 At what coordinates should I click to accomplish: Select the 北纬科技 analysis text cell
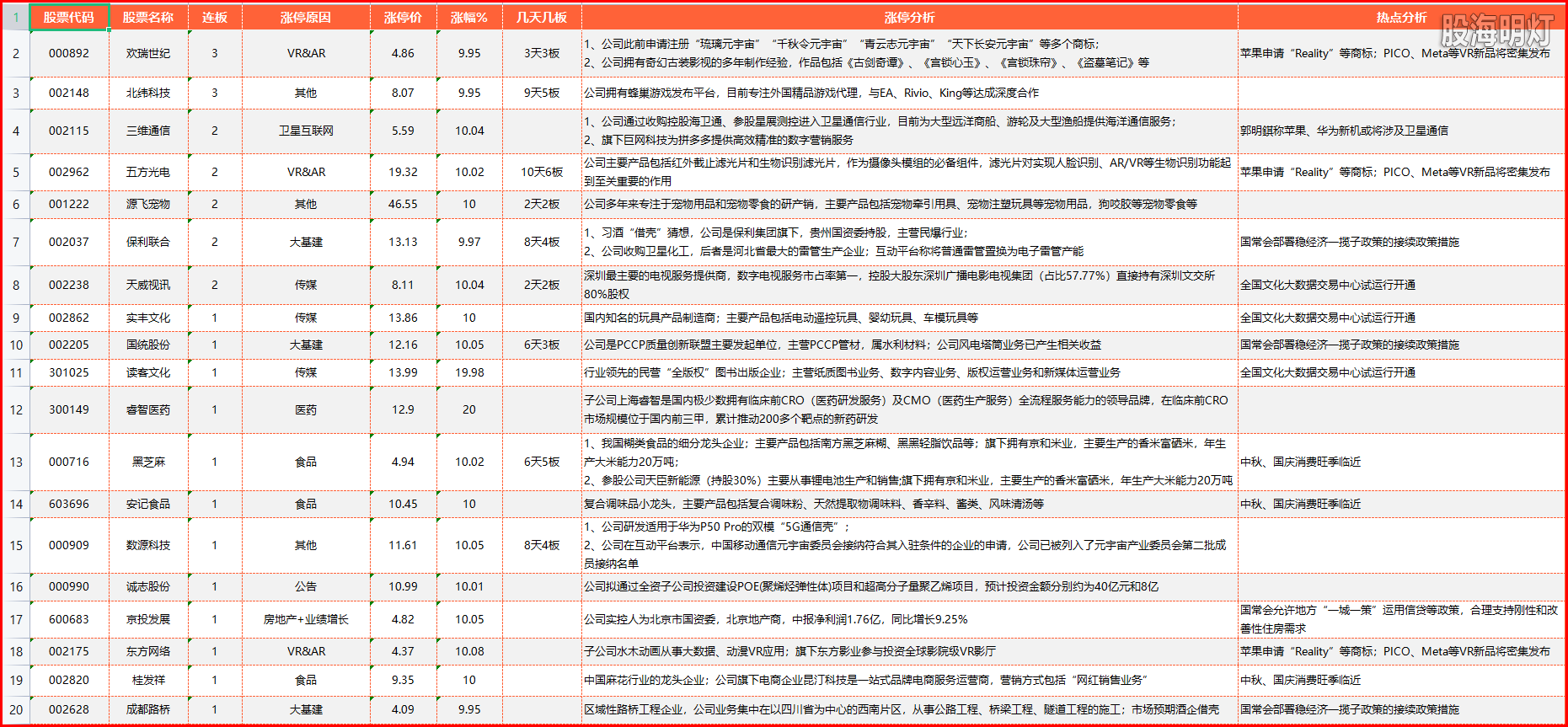tap(909, 93)
